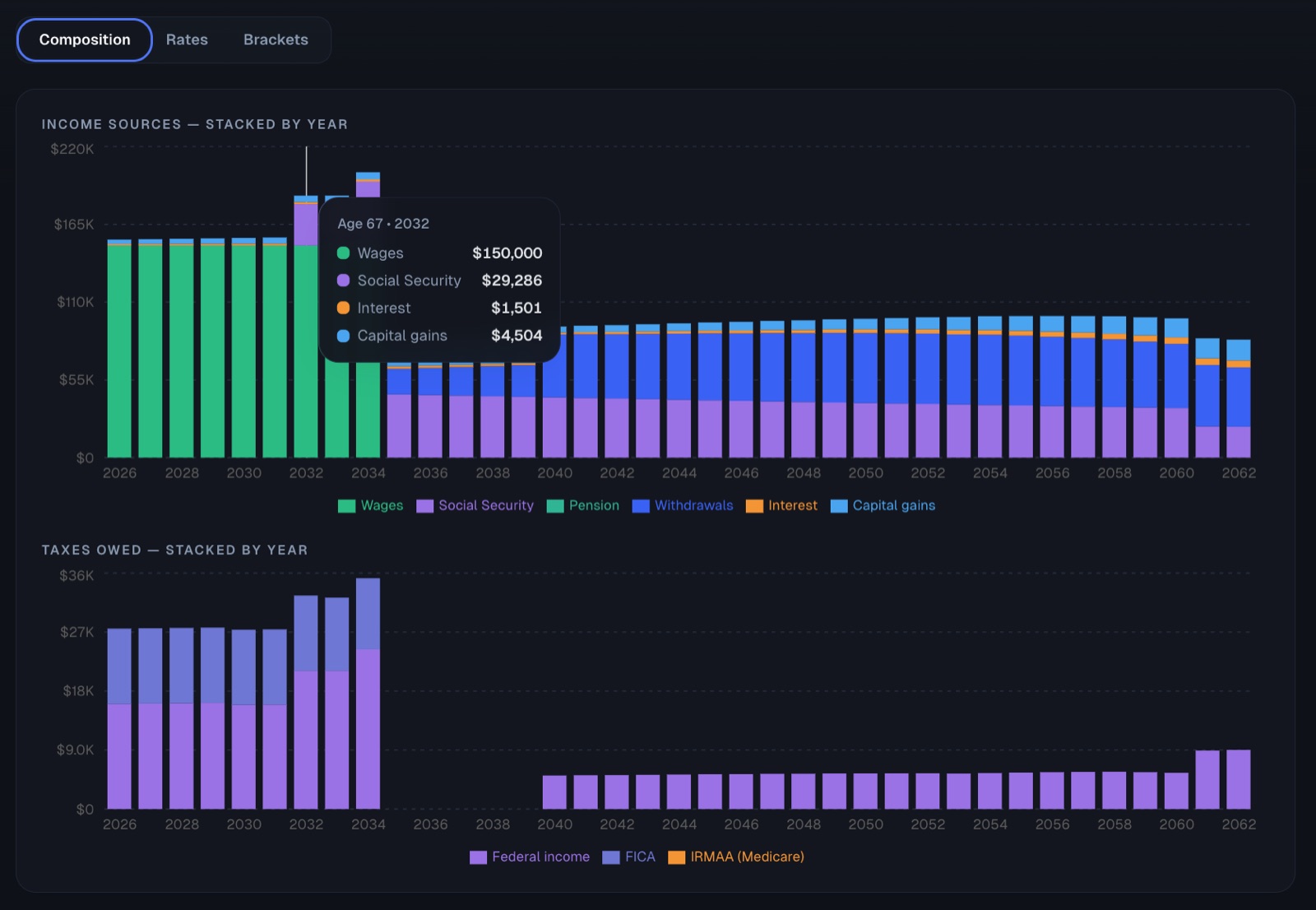Toggle FICA series in taxes legend
The image size is (1316, 910).
click(x=629, y=857)
